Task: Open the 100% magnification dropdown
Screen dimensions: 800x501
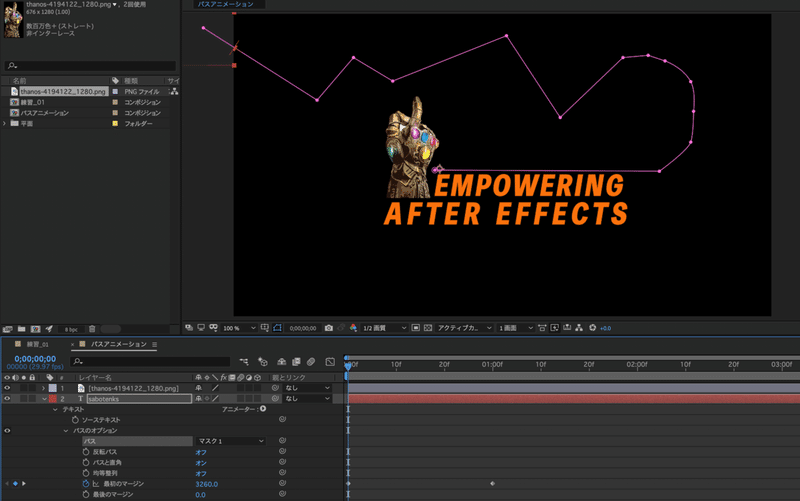Action: [x=238, y=328]
